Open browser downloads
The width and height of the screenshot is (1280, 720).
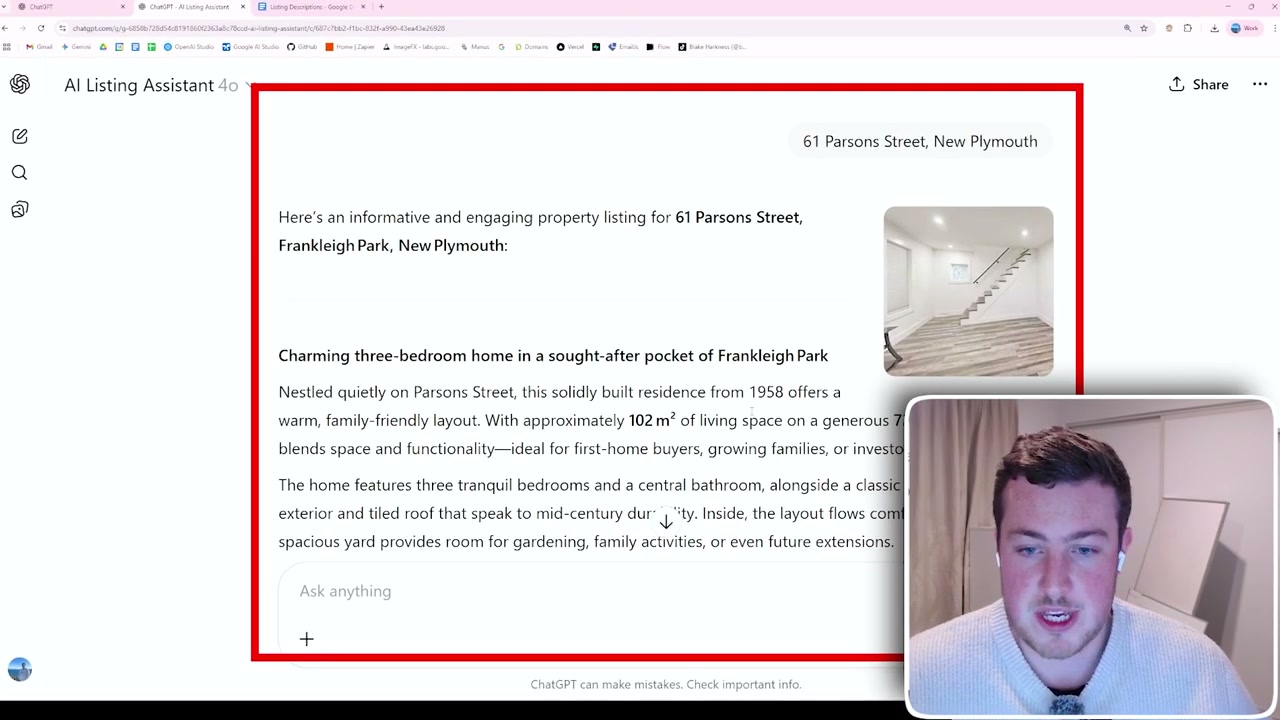click(1214, 28)
